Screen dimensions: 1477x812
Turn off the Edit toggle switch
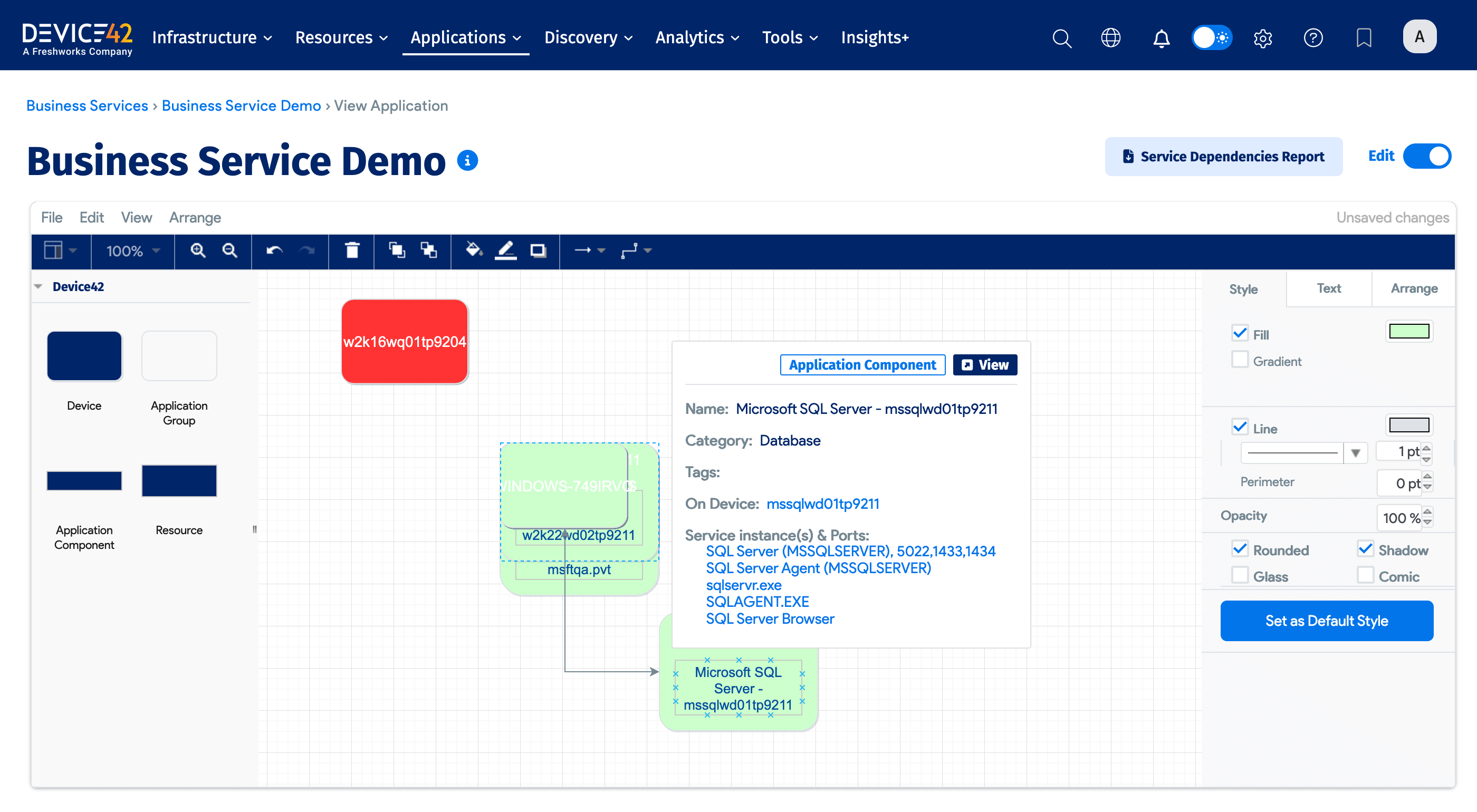point(1426,157)
